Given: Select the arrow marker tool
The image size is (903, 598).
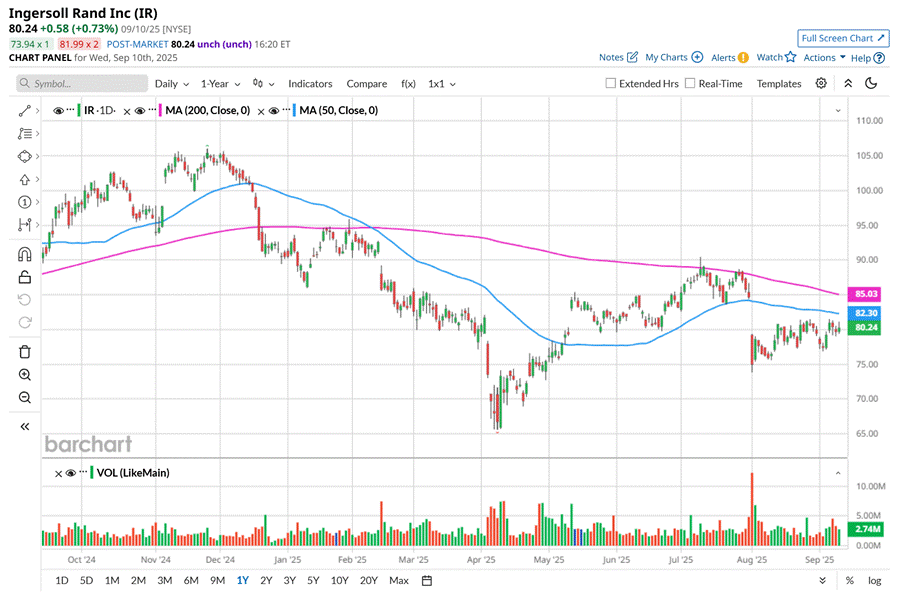Looking at the screenshot, I should [x=24, y=179].
